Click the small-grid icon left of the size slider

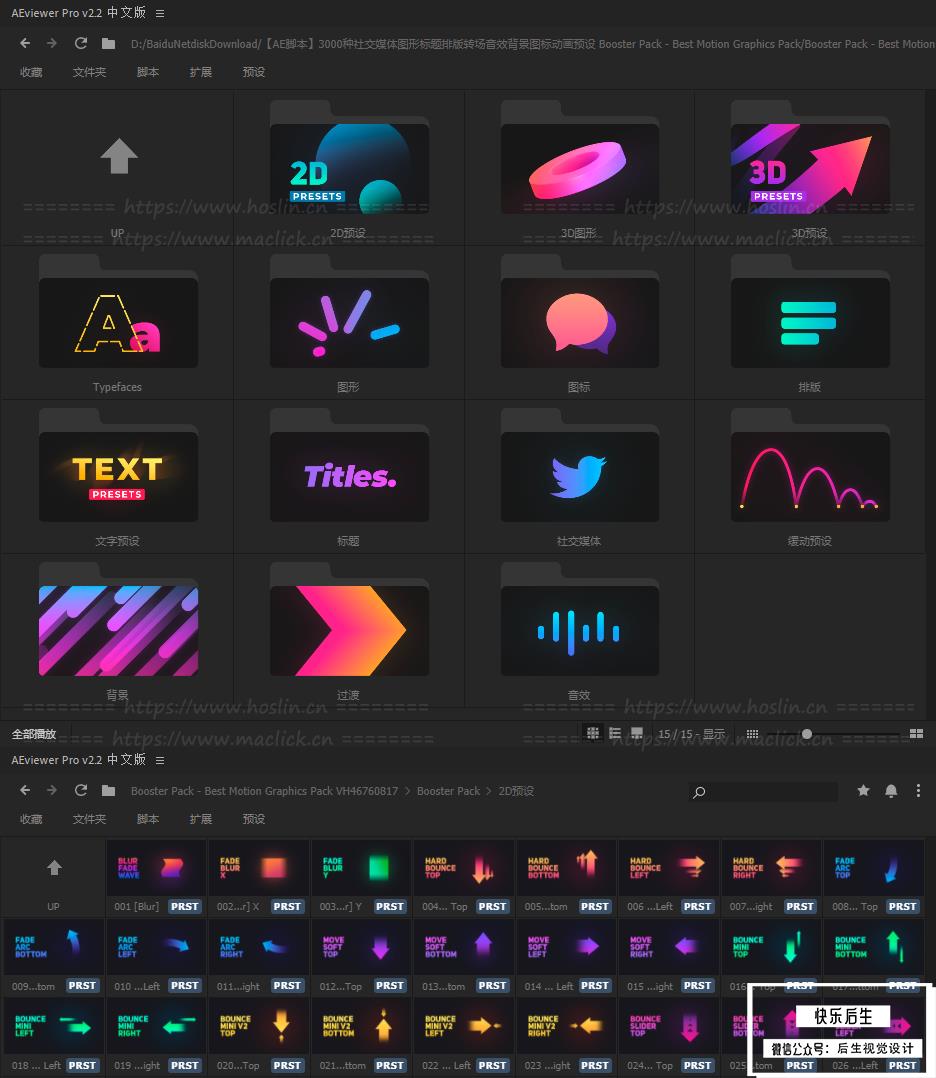click(x=752, y=734)
